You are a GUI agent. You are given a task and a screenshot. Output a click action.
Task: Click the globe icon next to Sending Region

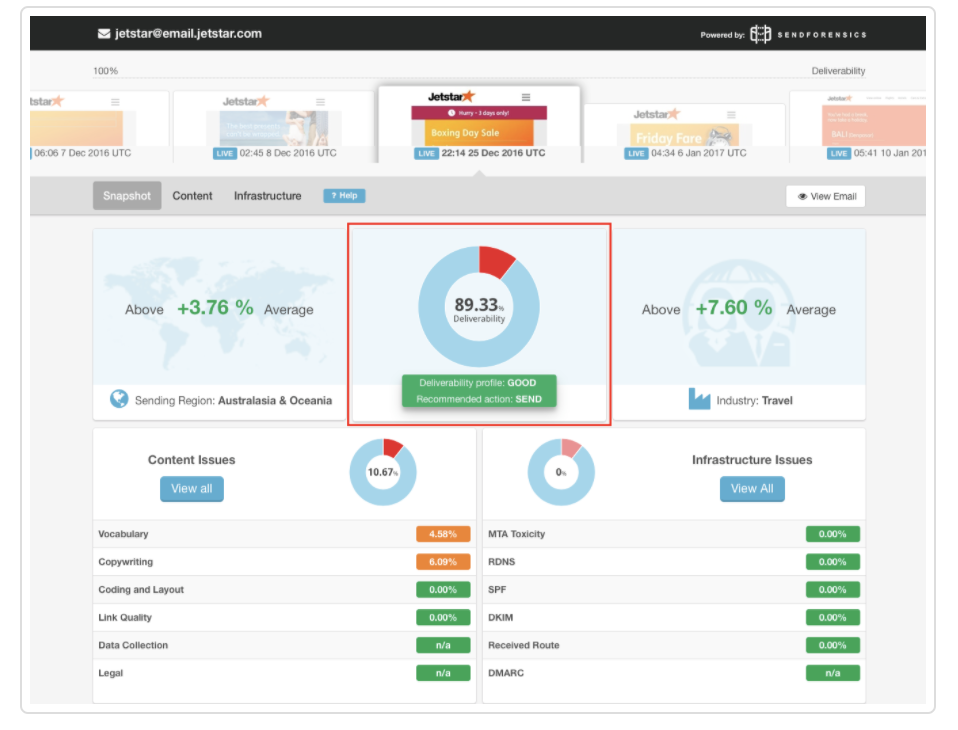(119, 400)
